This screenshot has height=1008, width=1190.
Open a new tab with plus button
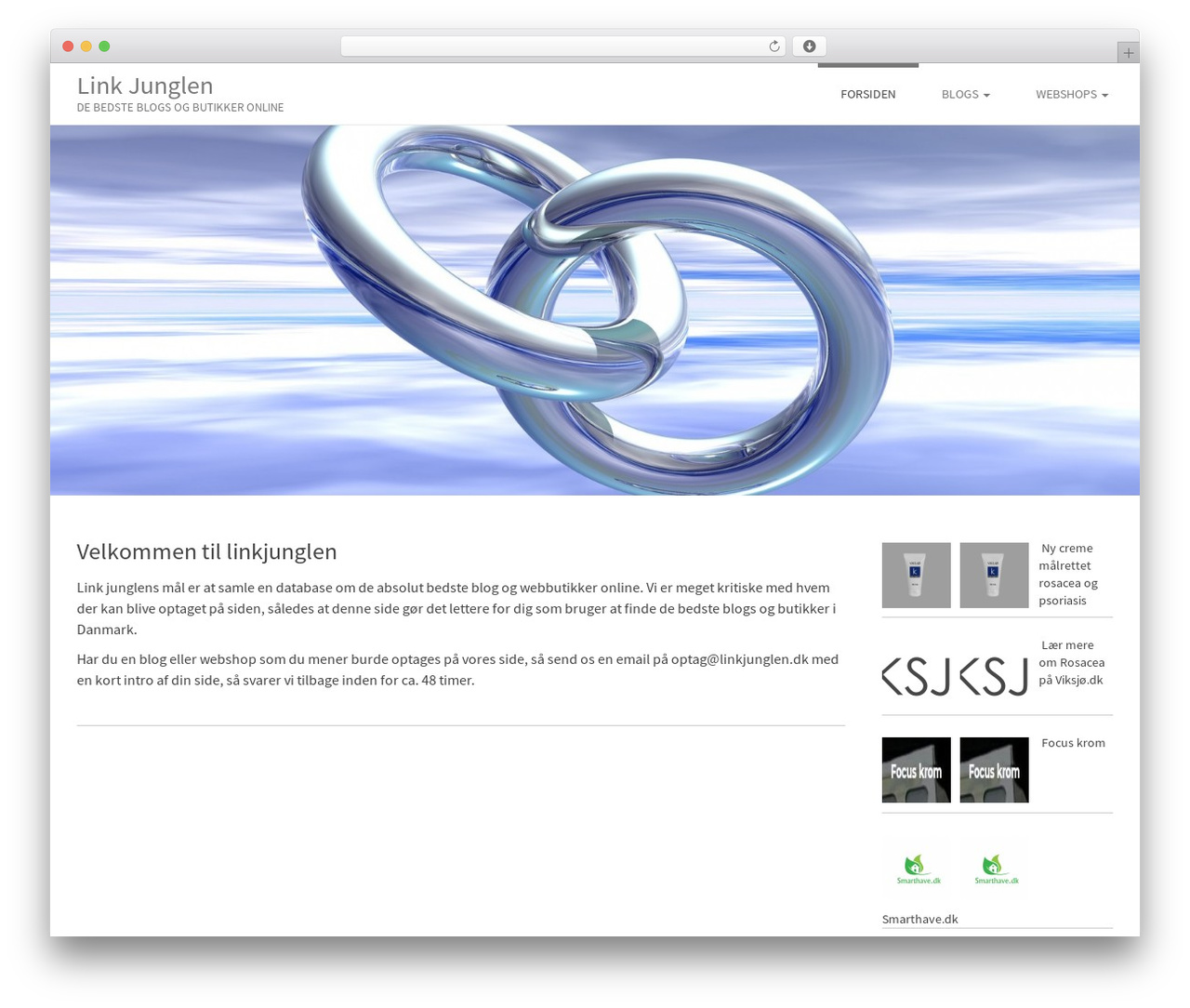point(1128,53)
